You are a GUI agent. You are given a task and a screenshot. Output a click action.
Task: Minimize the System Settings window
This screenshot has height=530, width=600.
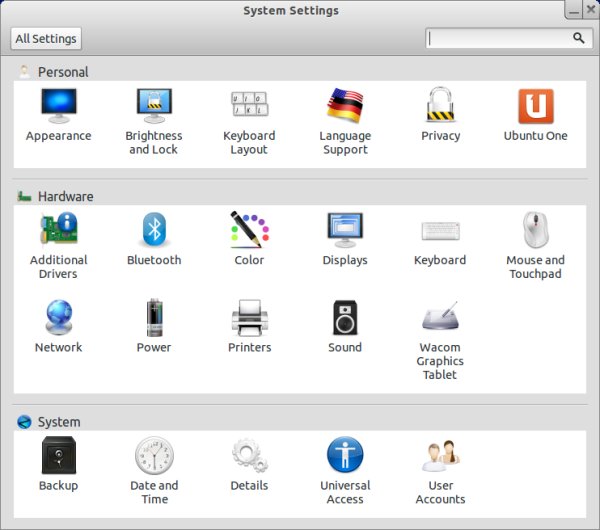click(574, 10)
